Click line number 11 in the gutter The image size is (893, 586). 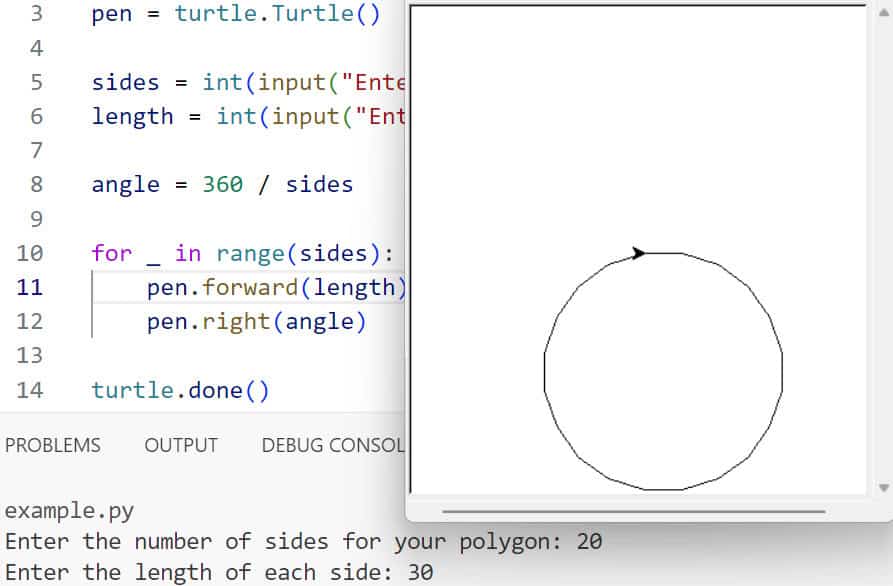30,287
